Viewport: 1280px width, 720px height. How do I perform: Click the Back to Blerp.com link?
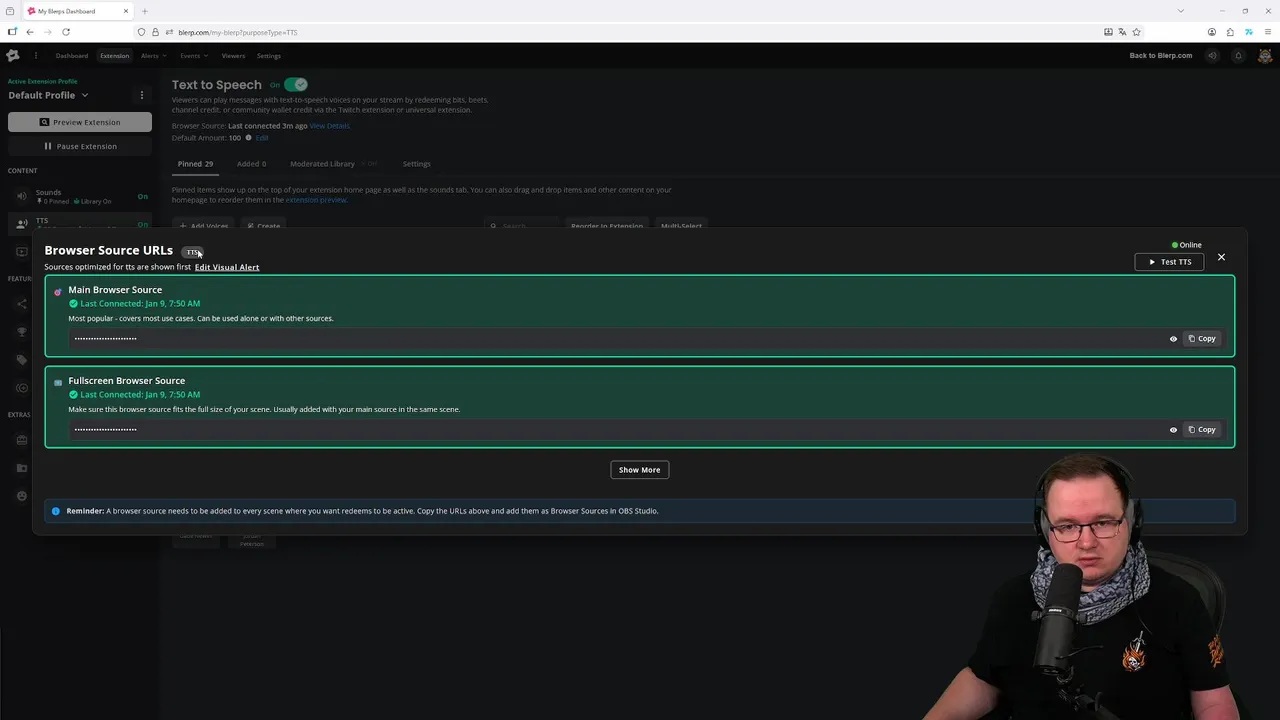tap(1161, 56)
